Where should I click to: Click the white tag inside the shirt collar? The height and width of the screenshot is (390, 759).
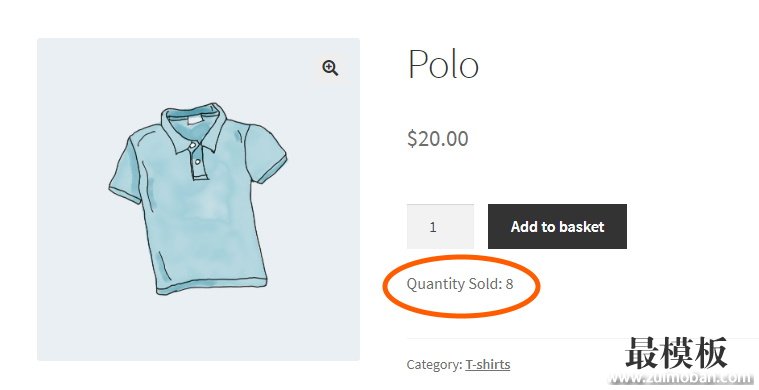195,119
